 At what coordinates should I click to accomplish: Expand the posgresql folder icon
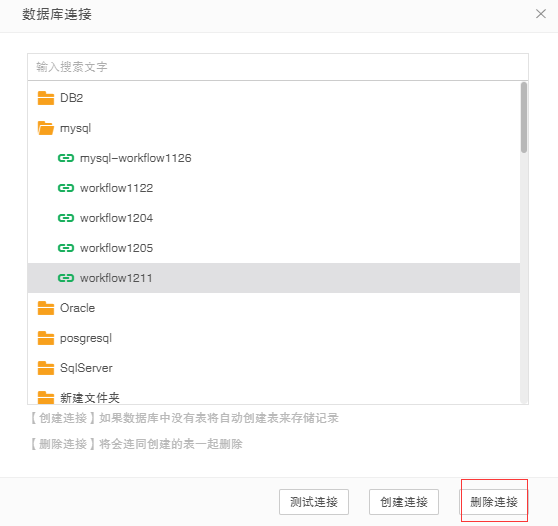point(46,338)
